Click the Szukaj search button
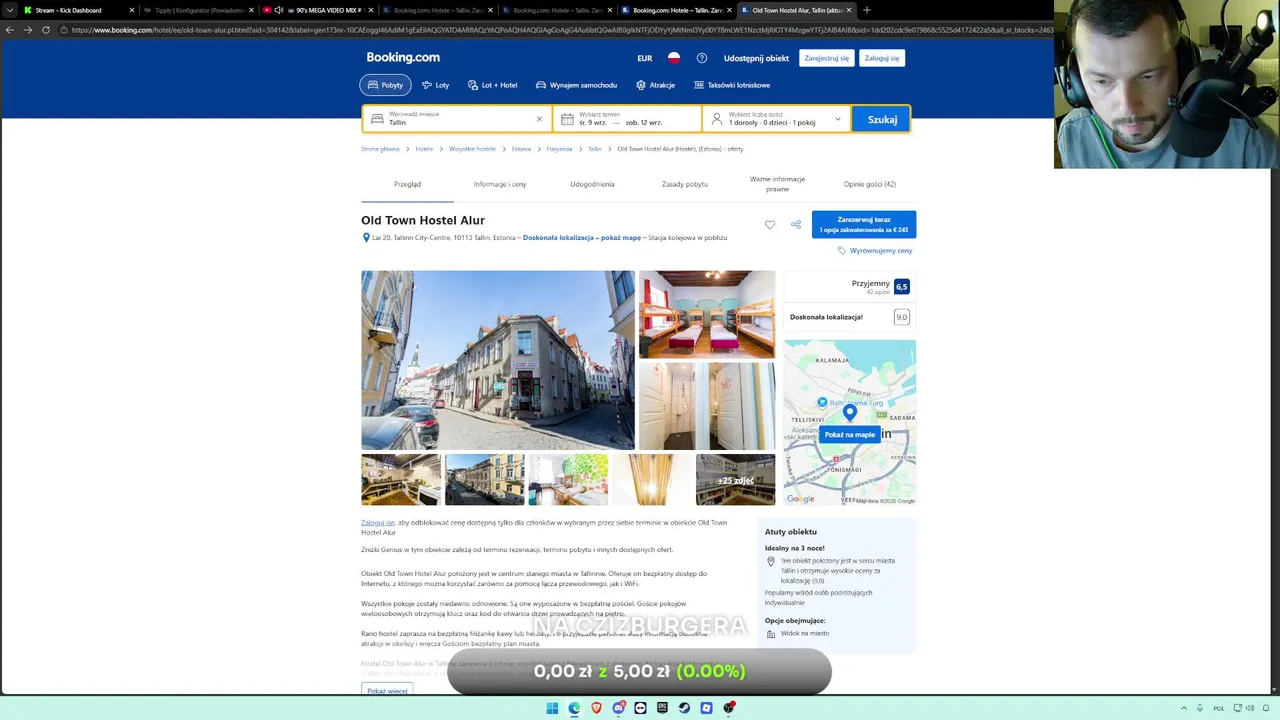The image size is (1280, 720). pyautogui.click(x=882, y=119)
